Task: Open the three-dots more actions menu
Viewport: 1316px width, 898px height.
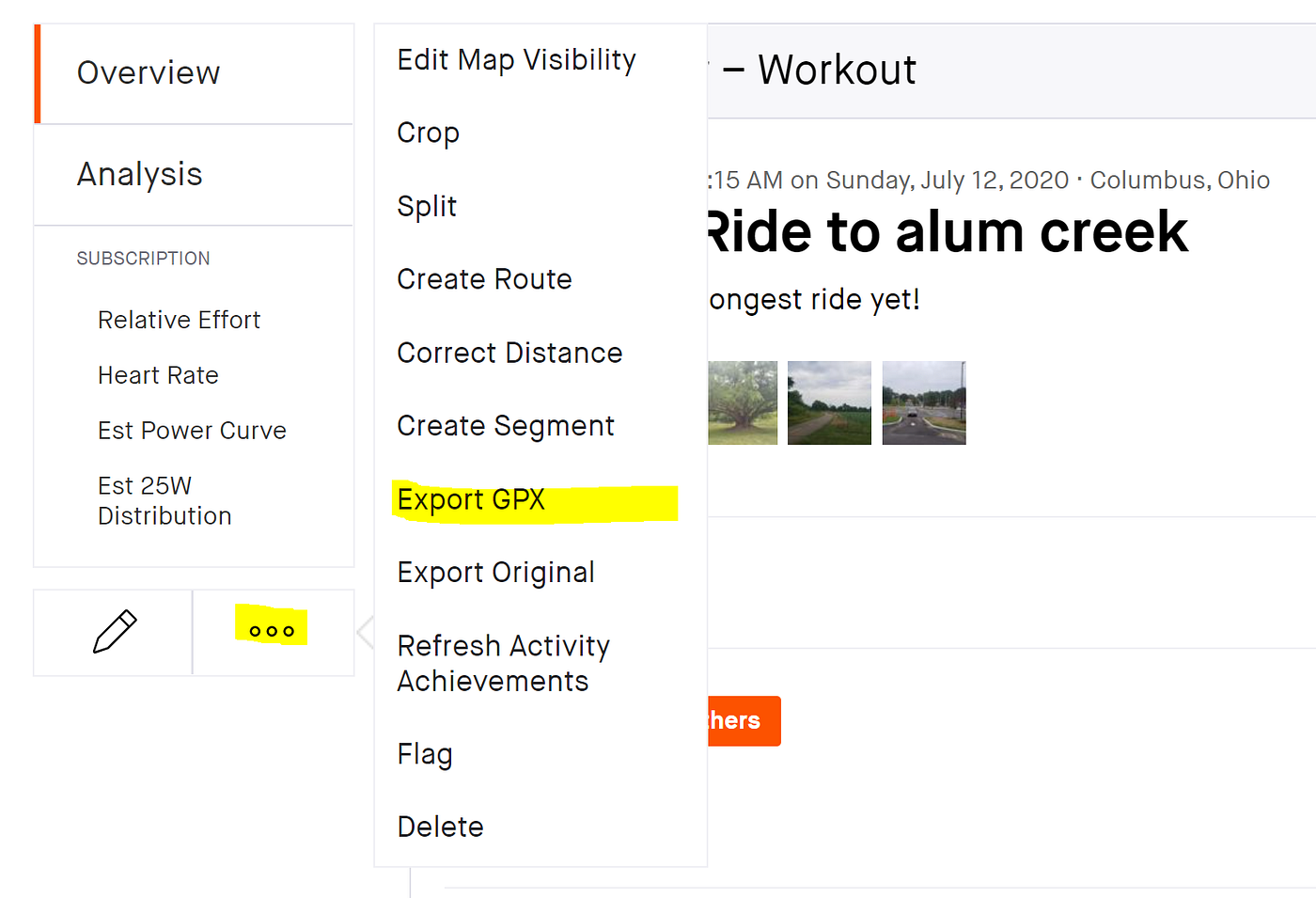Action: tap(273, 631)
